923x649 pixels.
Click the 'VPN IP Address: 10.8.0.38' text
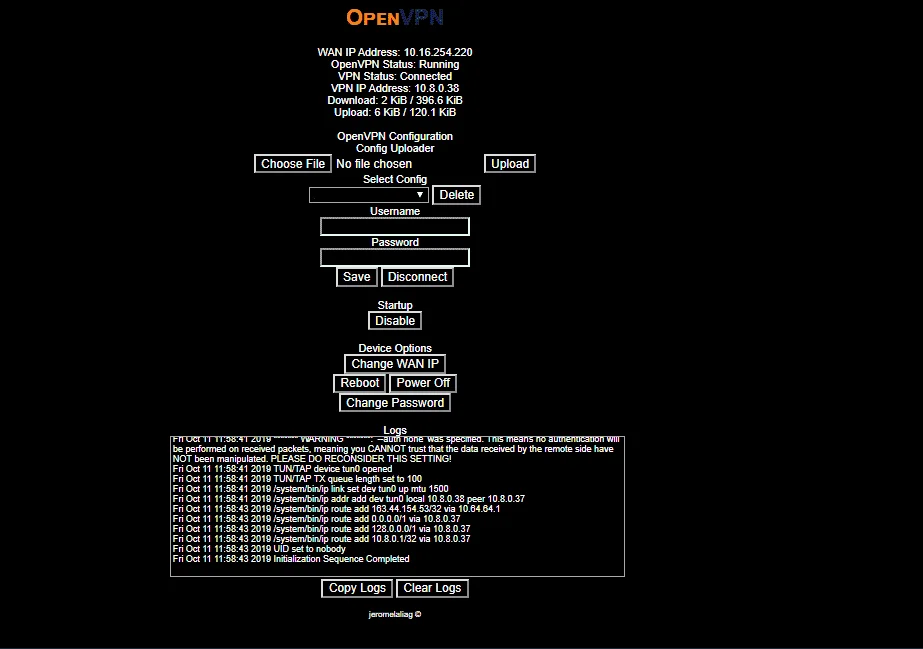click(x=395, y=88)
